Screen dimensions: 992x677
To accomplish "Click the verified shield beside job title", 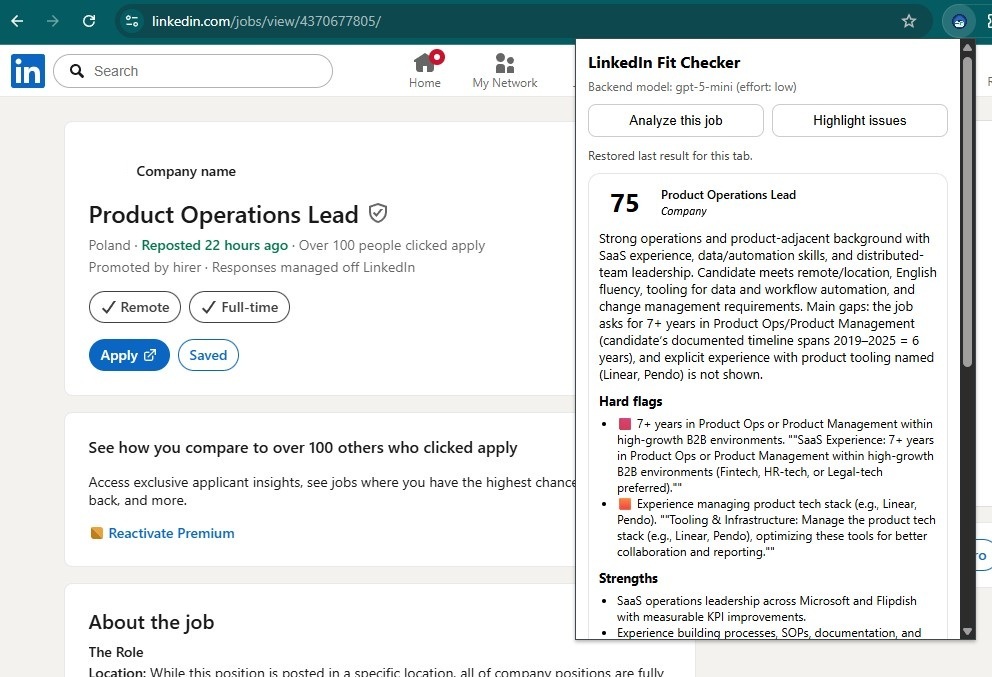I will point(378,213).
